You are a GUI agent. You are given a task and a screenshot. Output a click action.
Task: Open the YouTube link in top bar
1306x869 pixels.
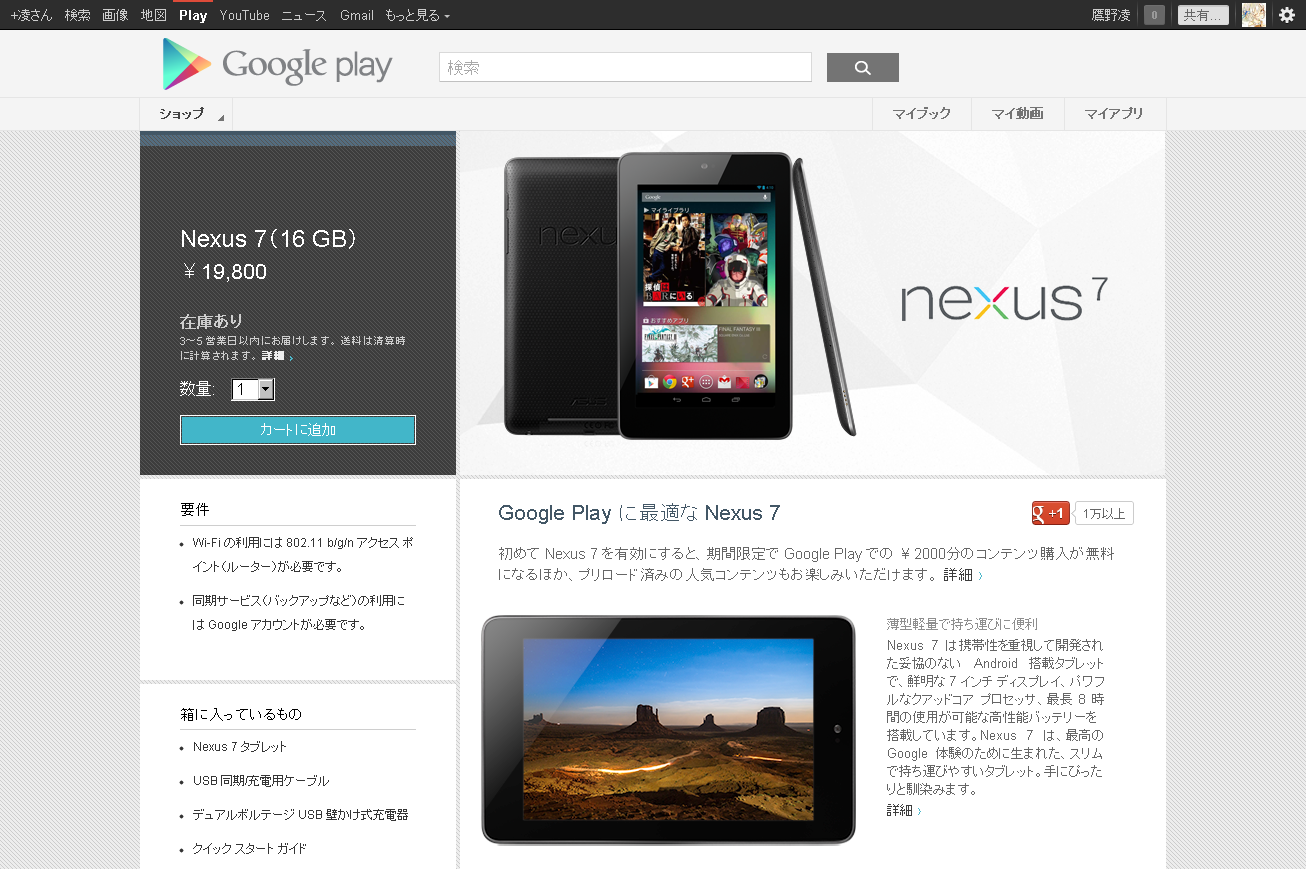(x=245, y=15)
